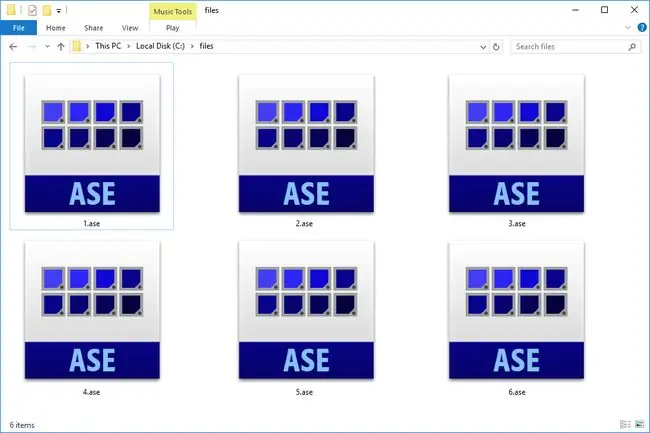The height and width of the screenshot is (433, 650).
Task: Open the View ribbon tab
Action: click(x=130, y=28)
